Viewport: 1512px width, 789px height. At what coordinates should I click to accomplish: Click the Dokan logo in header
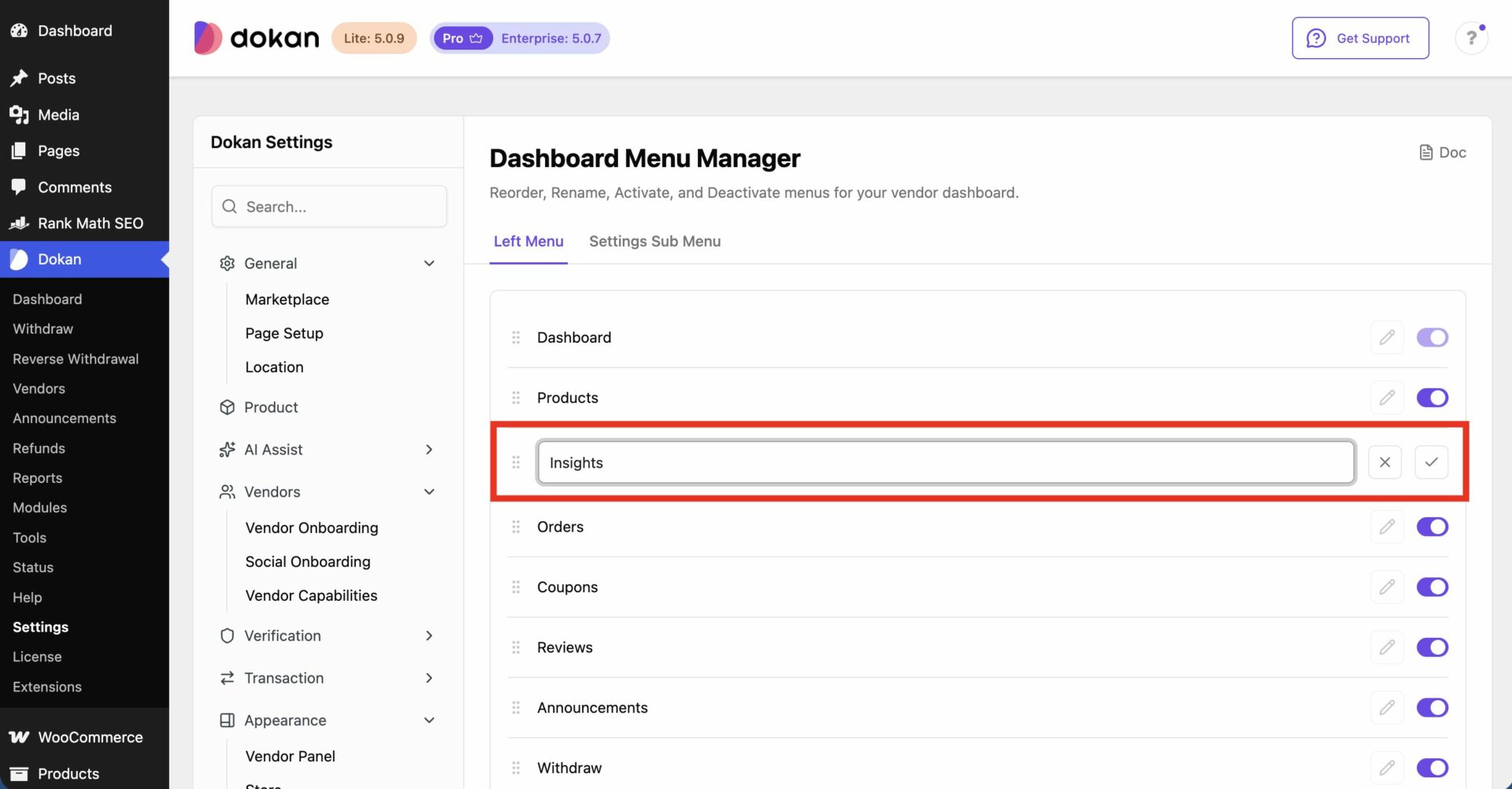click(x=257, y=38)
